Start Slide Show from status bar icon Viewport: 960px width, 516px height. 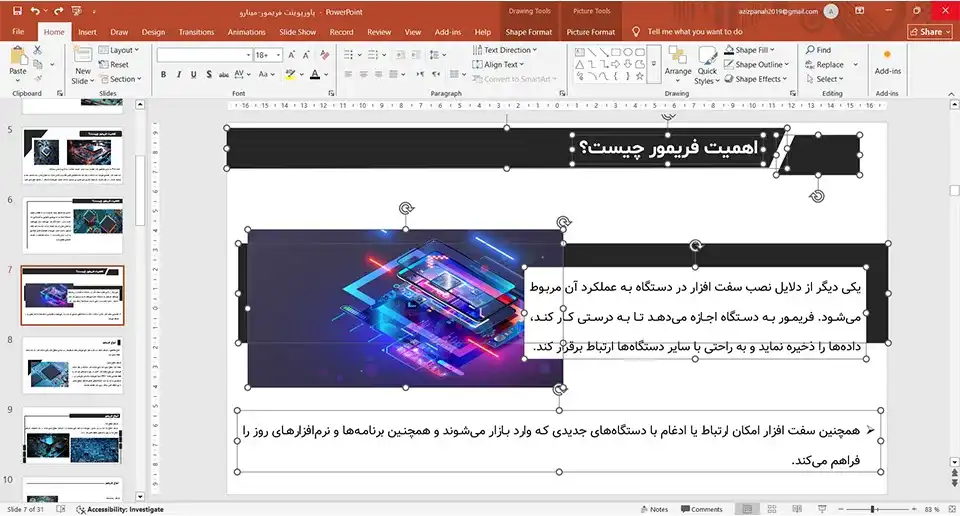point(822,509)
